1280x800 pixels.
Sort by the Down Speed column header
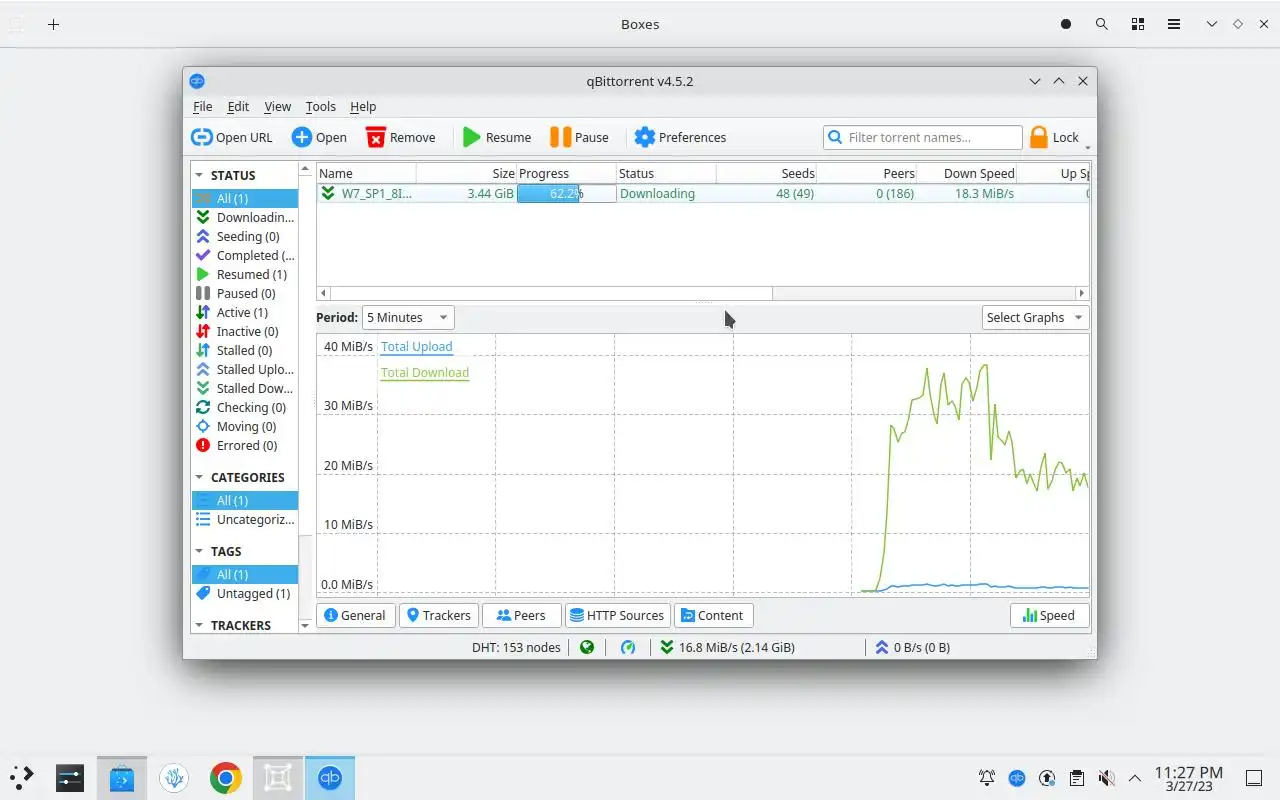click(x=967, y=173)
